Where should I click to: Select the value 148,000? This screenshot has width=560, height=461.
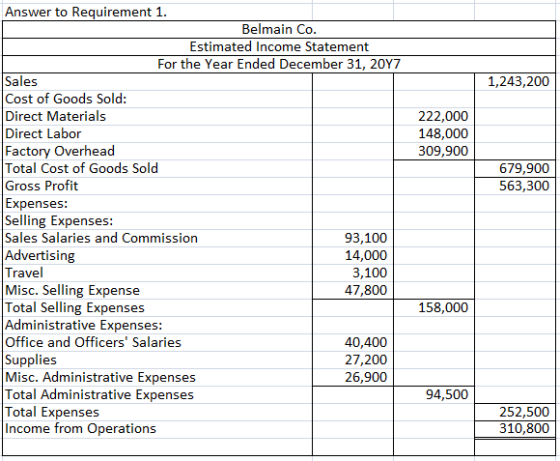(x=443, y=134)
